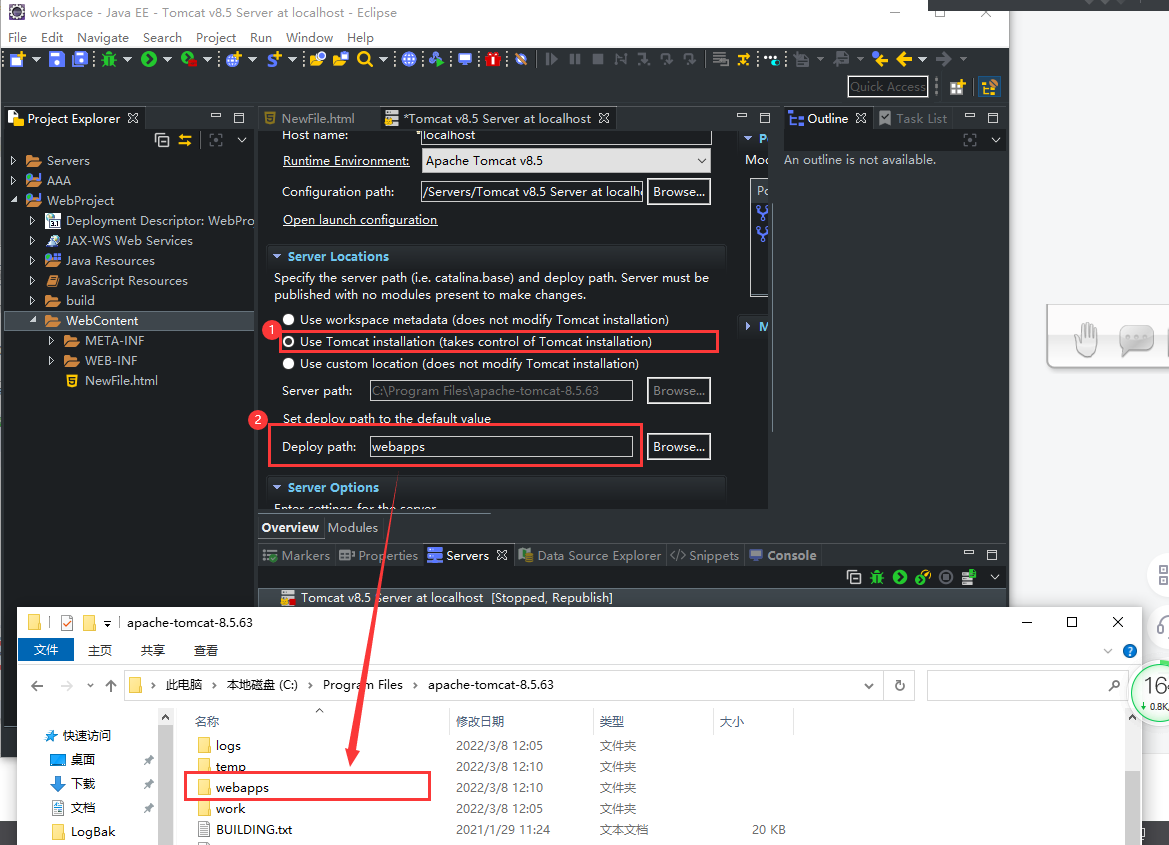Collapse the Server Locations section
1169x845 pixels.
tap(277, 256)
